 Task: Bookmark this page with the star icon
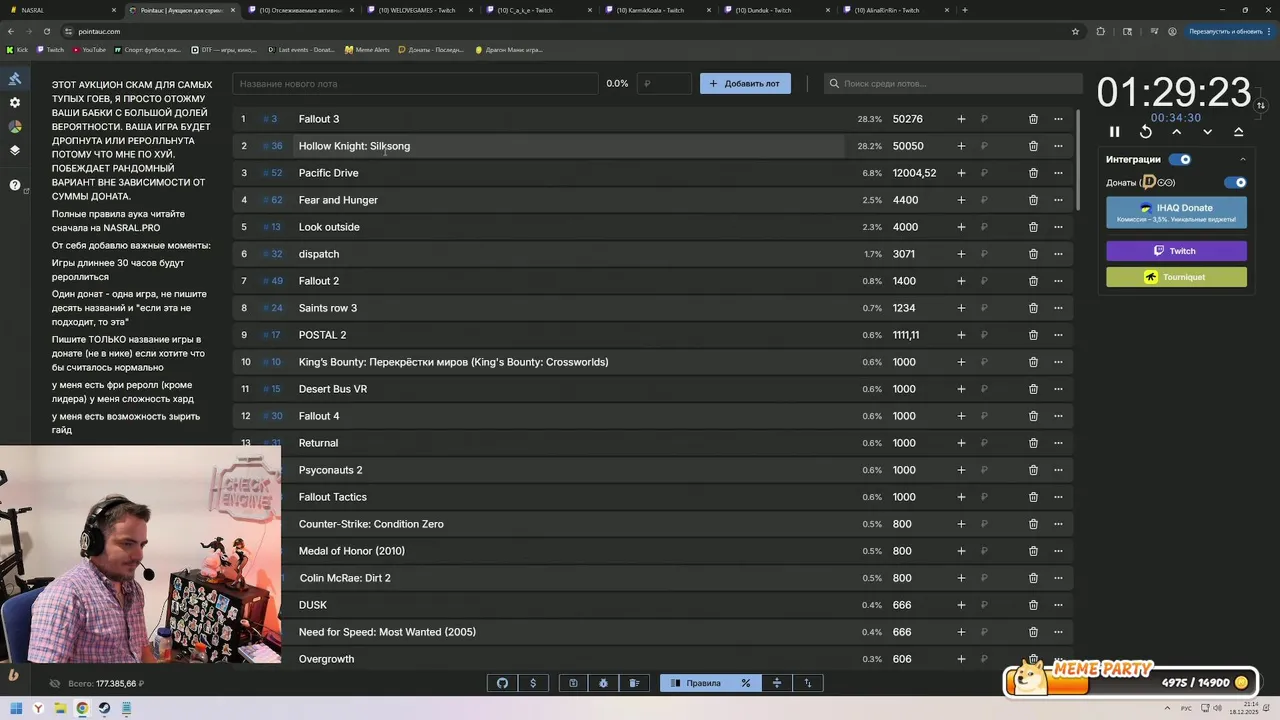point(1075,31)
